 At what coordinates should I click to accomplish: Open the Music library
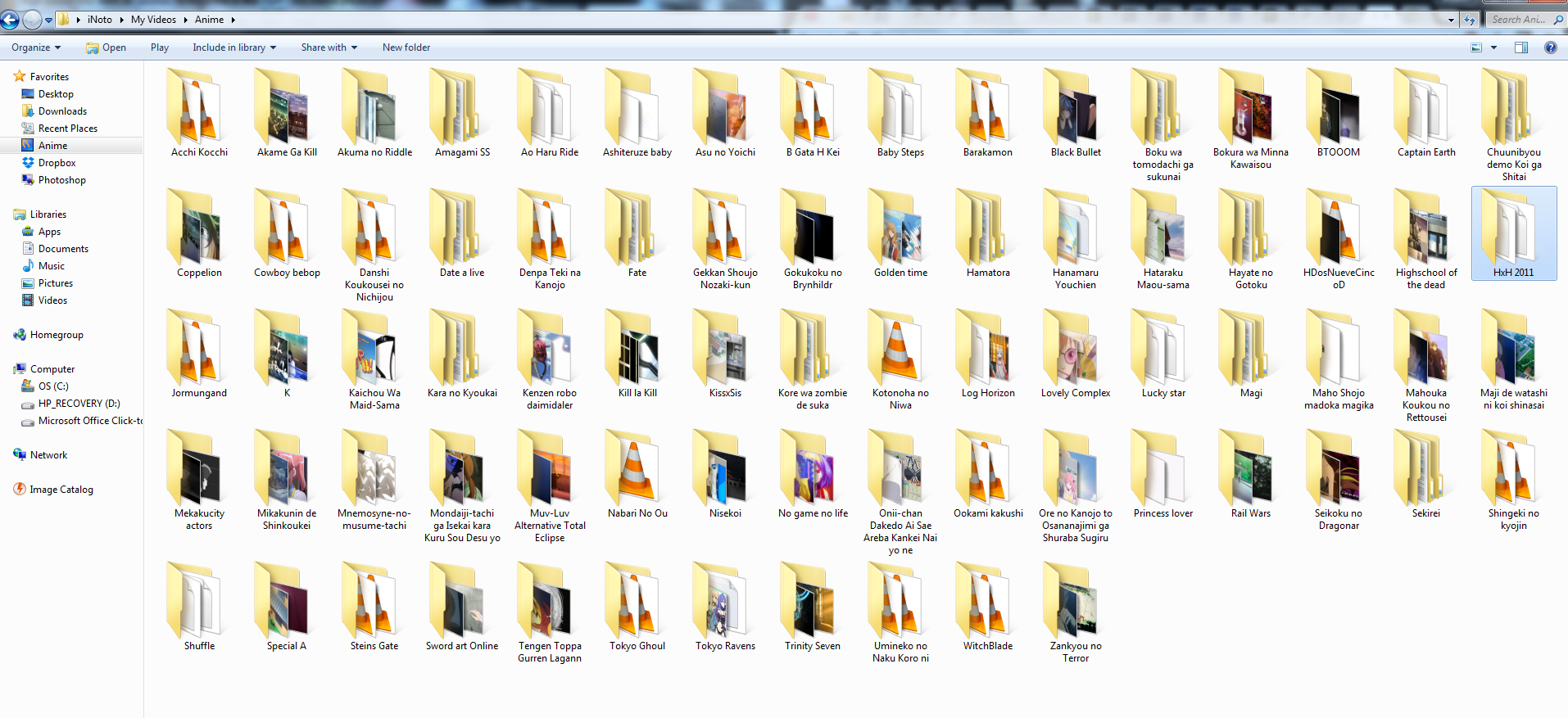coord(51,266)
